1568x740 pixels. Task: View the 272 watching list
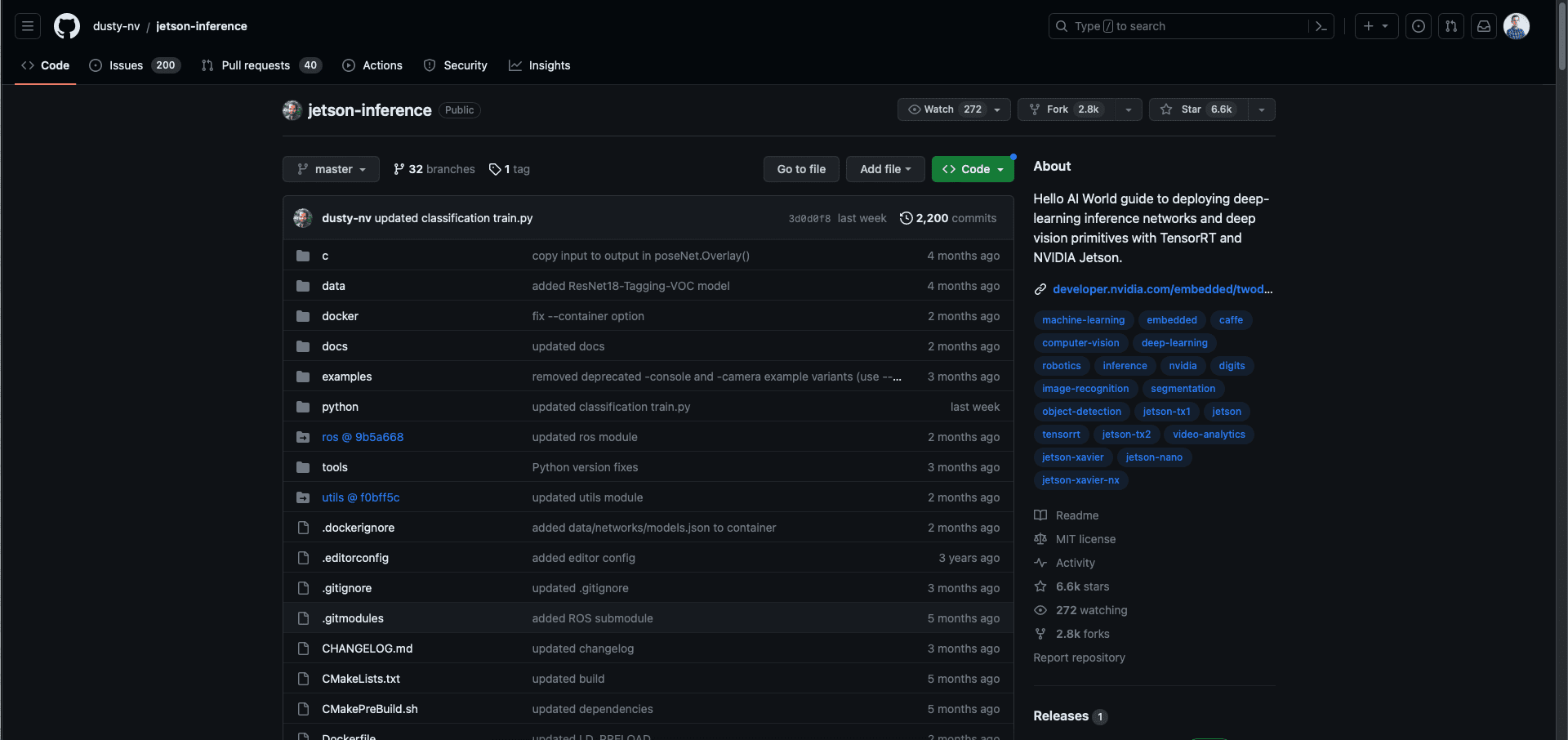click(x=1080, y=610)
